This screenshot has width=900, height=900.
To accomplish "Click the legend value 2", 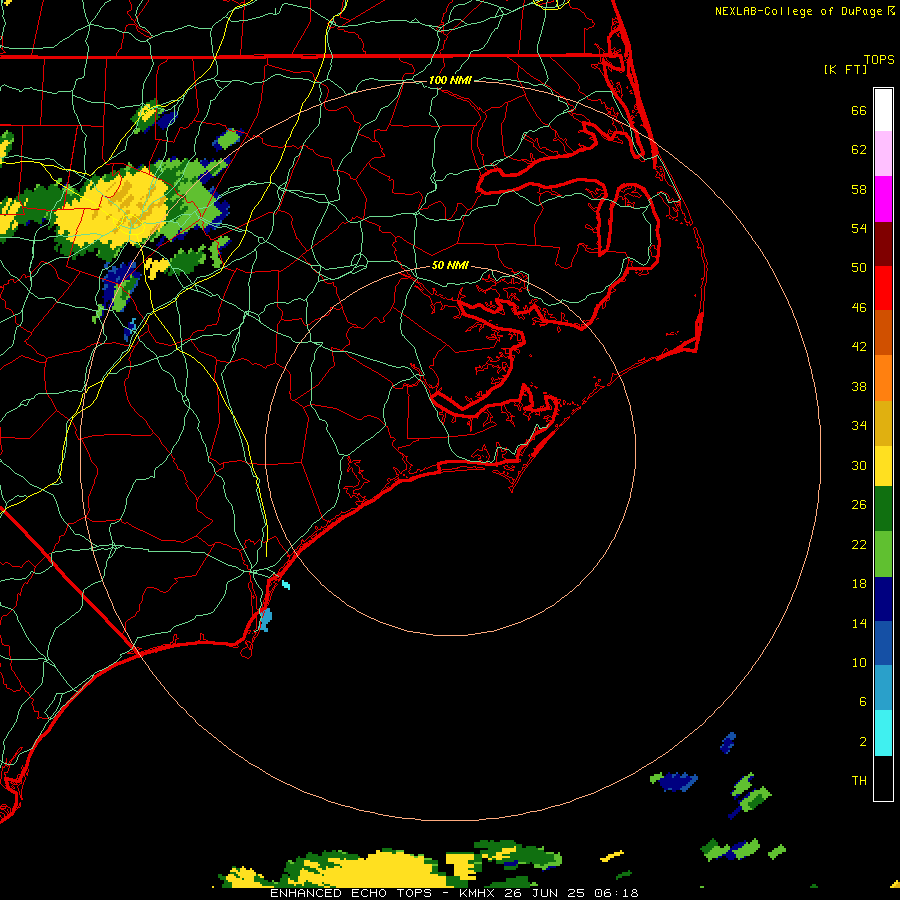I will point(862,742).
